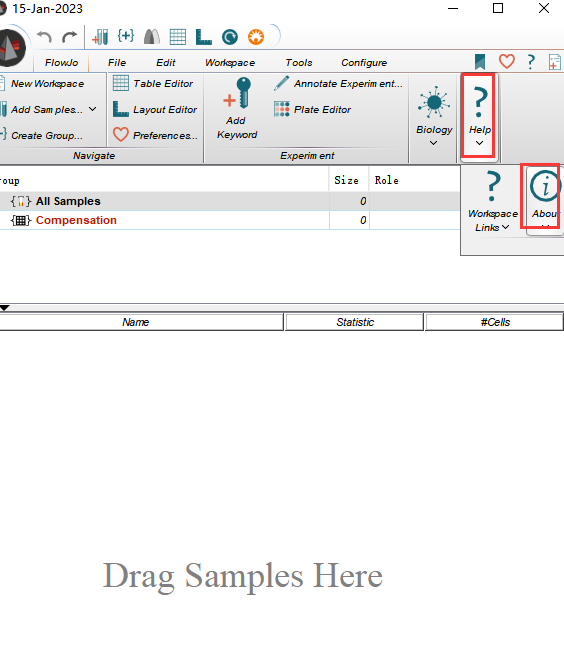
Task: Open the Table Editor icon in quick toolbar
Action: [178, 37]
